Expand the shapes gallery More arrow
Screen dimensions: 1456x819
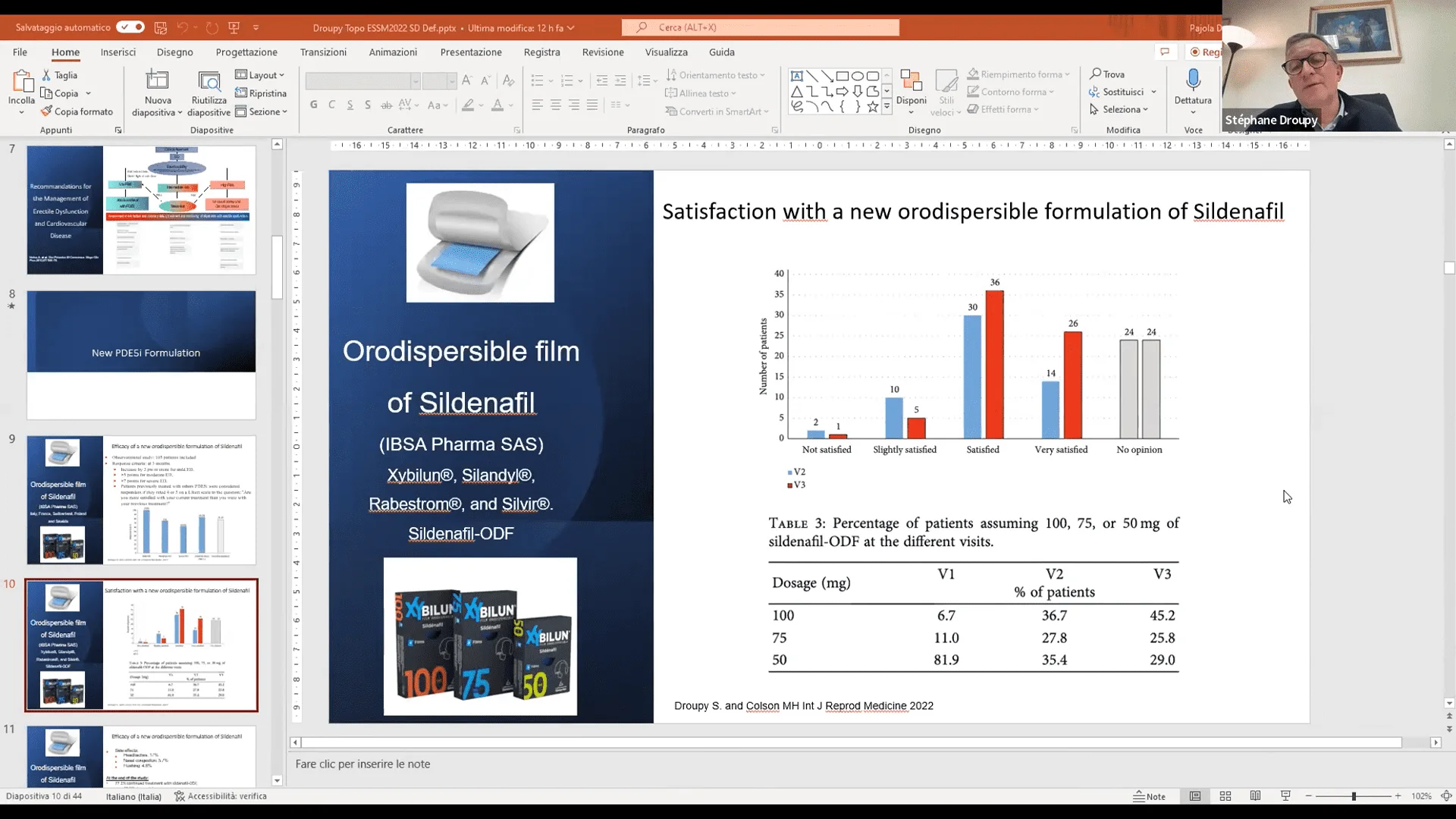click(x=886, y=107)
